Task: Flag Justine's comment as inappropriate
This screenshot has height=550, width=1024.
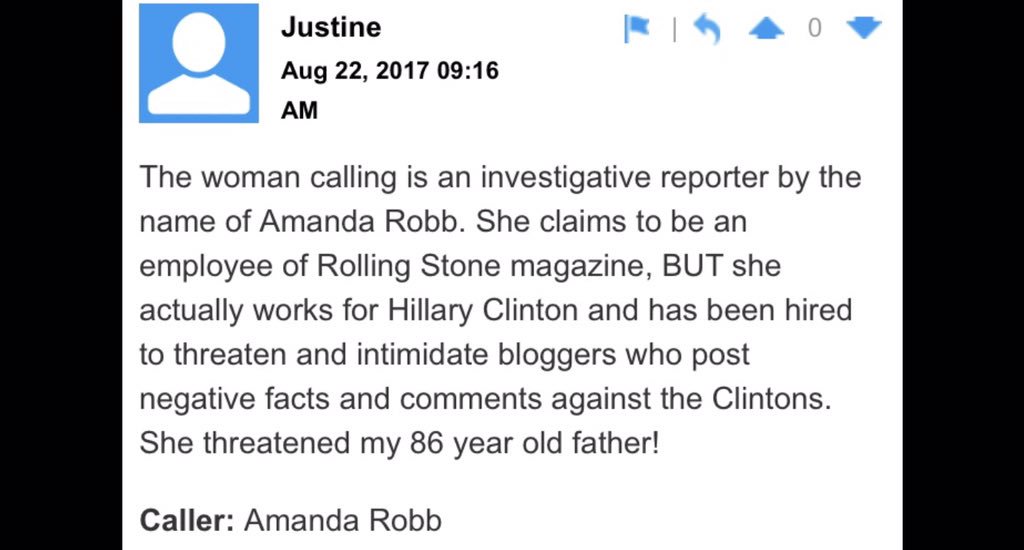Action: tap(636, 29)
